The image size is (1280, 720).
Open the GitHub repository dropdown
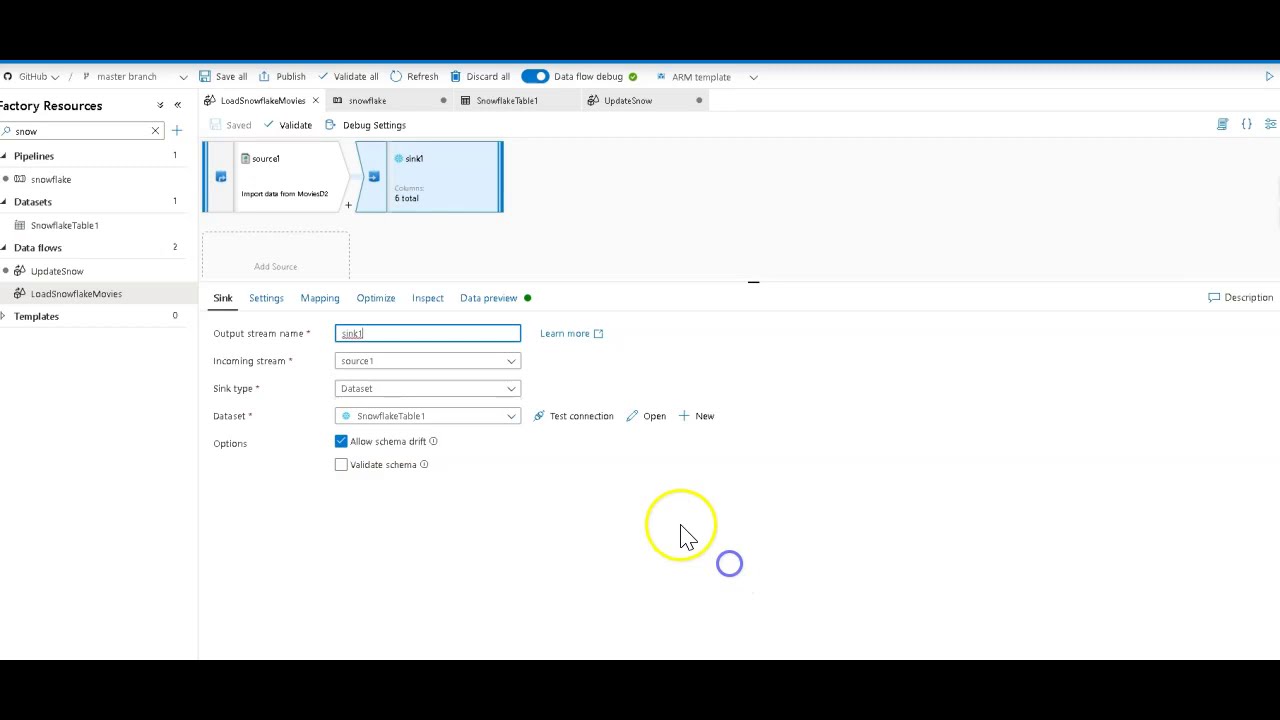click(31, 77)
